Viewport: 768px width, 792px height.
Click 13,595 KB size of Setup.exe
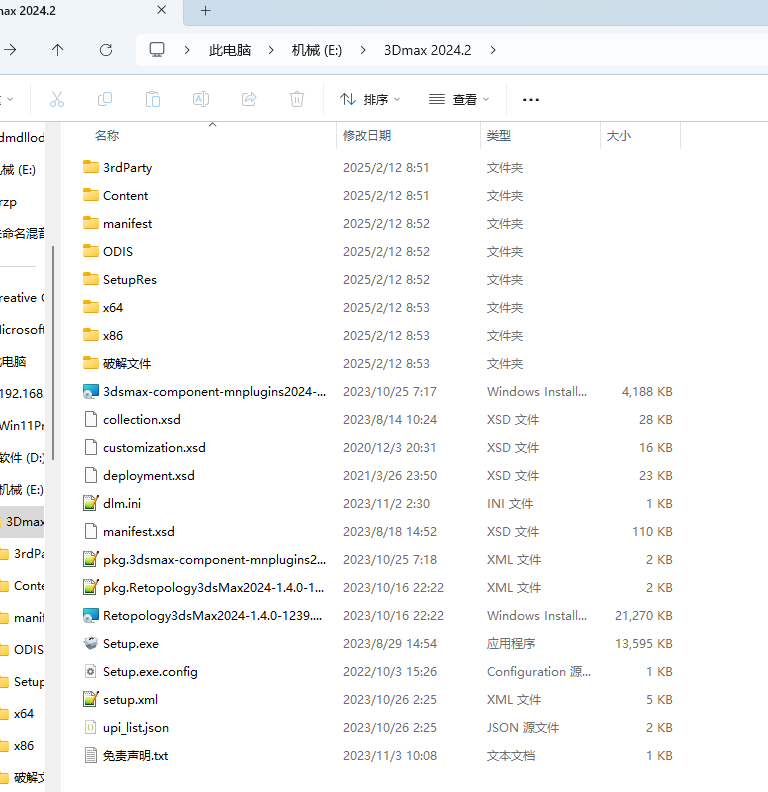coord(644,644)
